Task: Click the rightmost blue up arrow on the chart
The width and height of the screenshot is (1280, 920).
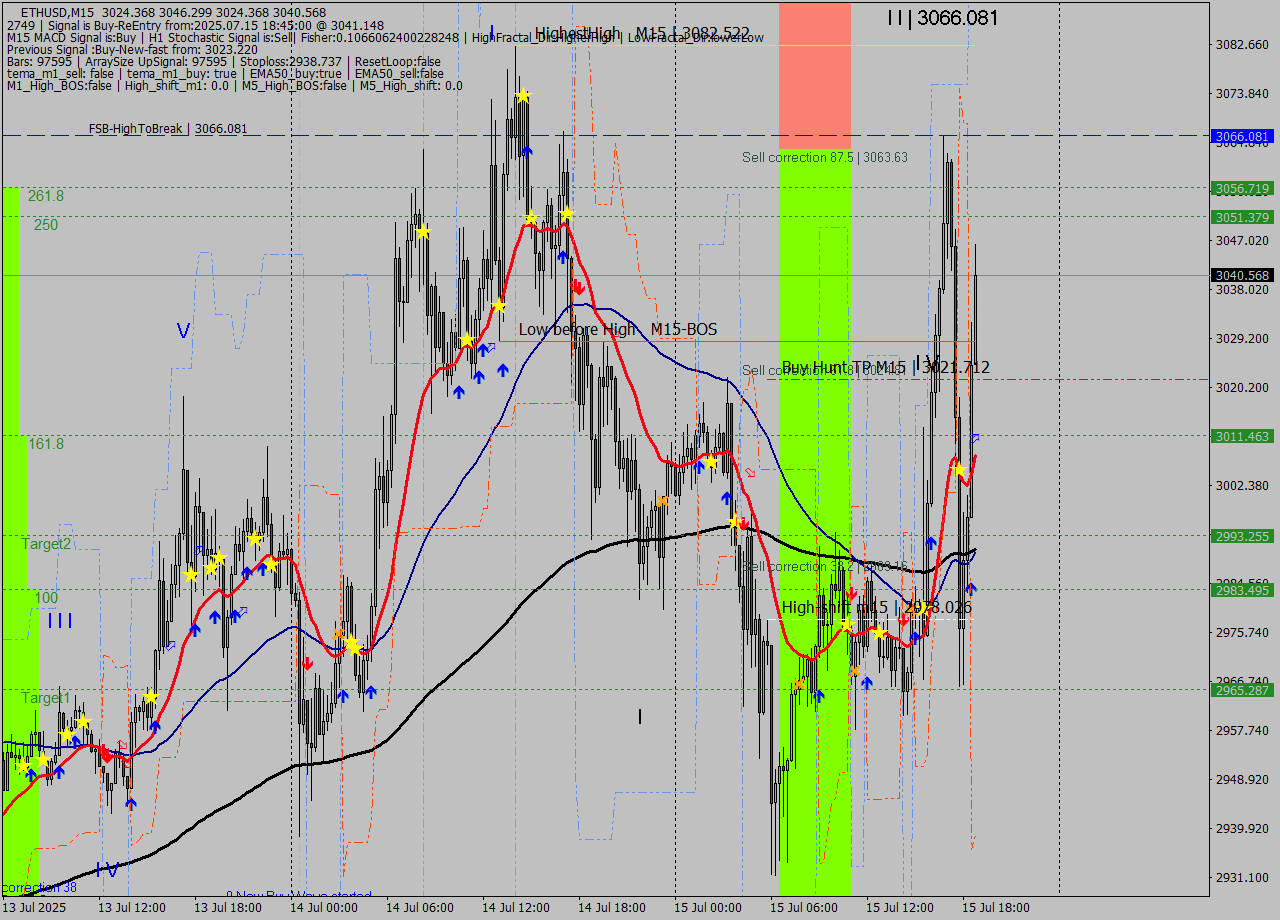Action: point(971,588)
